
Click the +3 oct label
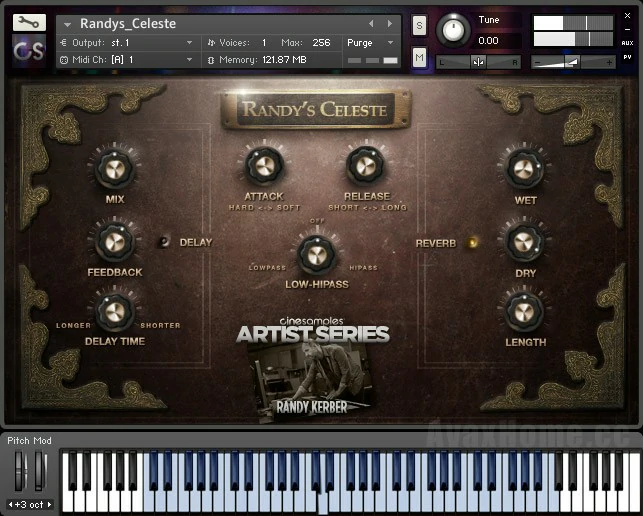coord(30,505)
